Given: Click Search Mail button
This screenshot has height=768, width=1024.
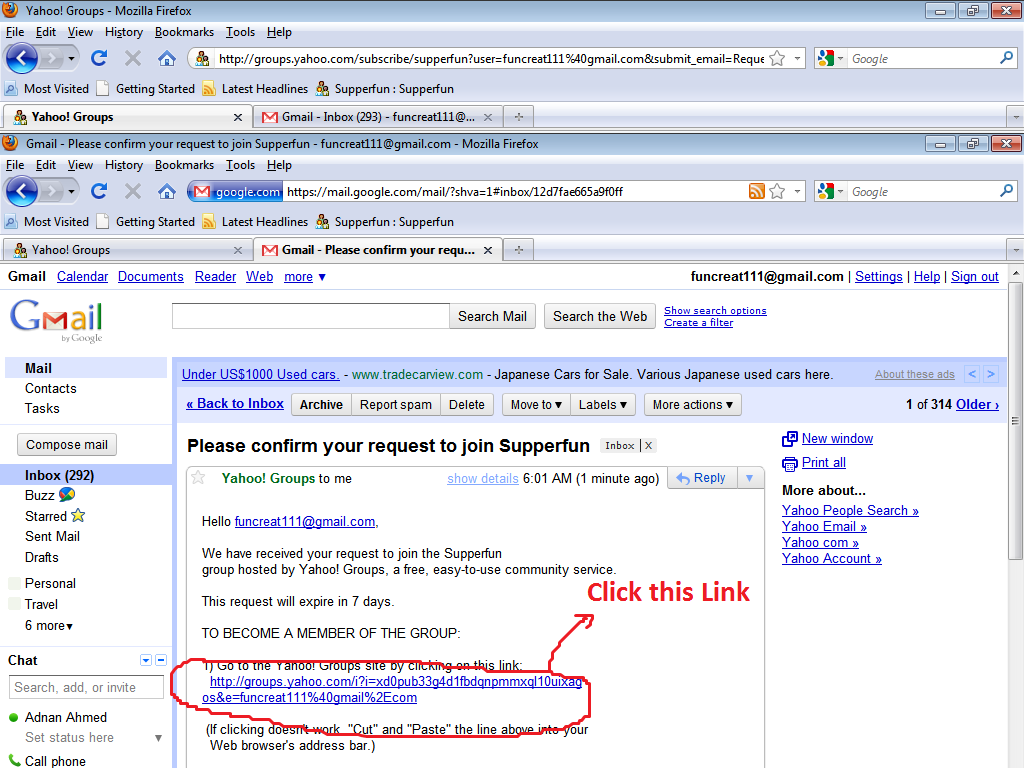Looking at the screenshot, I should (x=492, y=316).
